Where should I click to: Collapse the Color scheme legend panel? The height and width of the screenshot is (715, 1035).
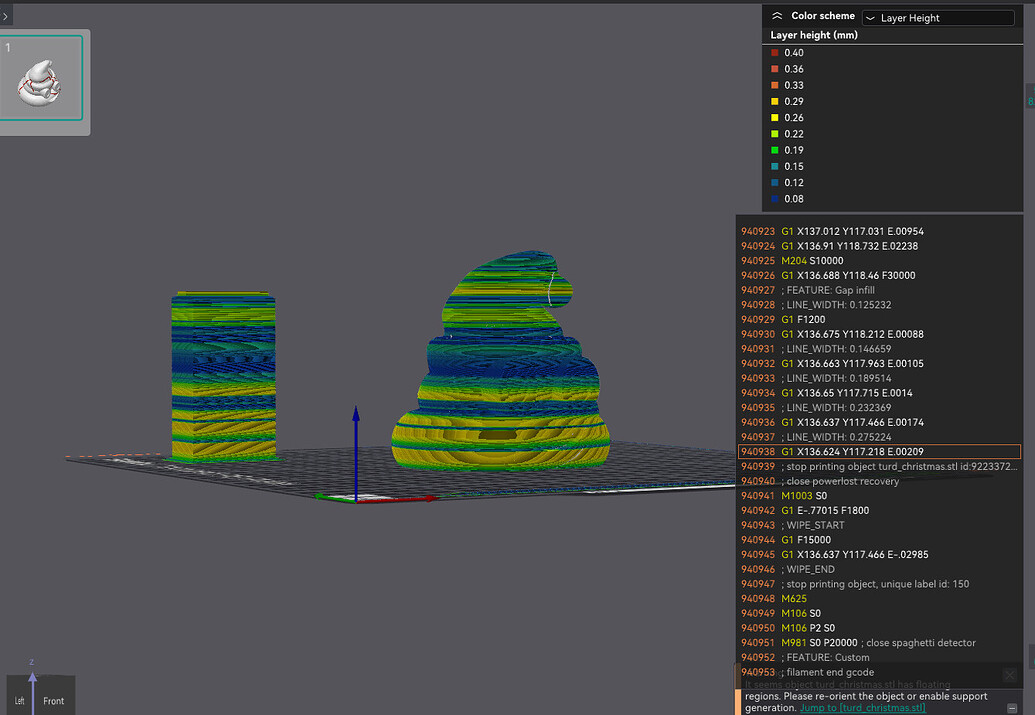click(x=777, y=16)
